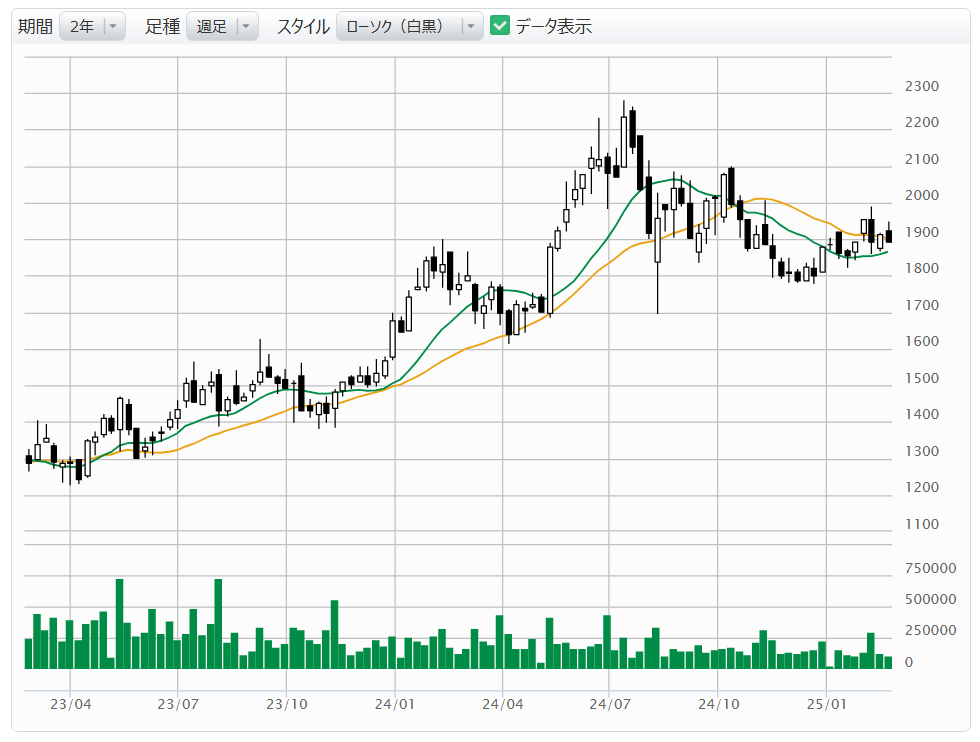Select the last candlestick on the right edge

(888, 236)
